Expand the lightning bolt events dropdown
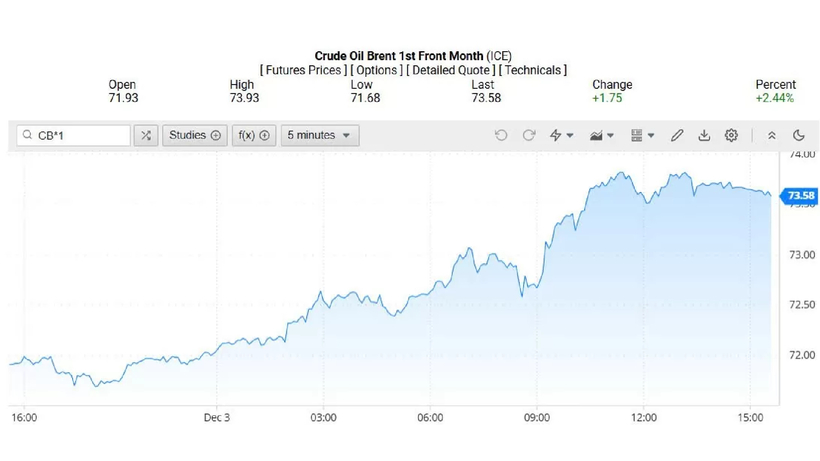Image resolution: width=820 pixels, height=461 pixels. click(562, 136)
